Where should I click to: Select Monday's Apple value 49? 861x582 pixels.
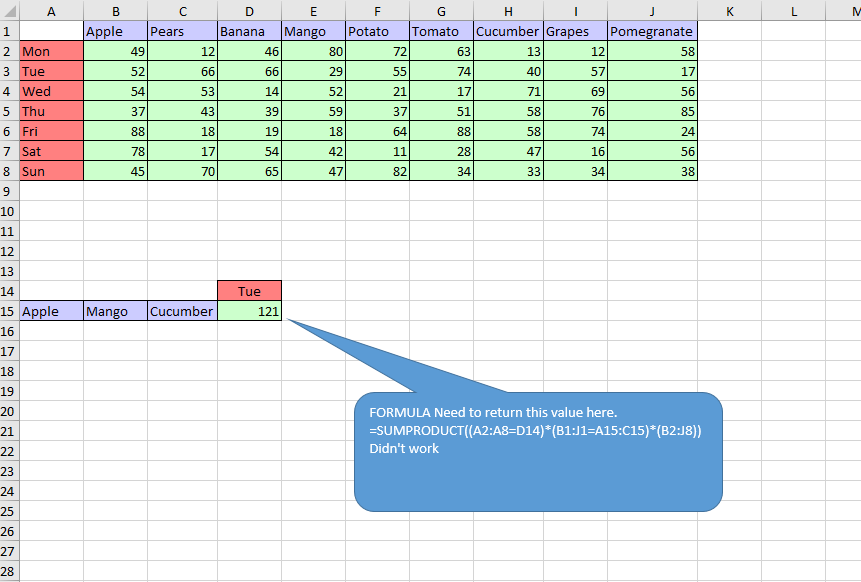(x=115, y=51)
